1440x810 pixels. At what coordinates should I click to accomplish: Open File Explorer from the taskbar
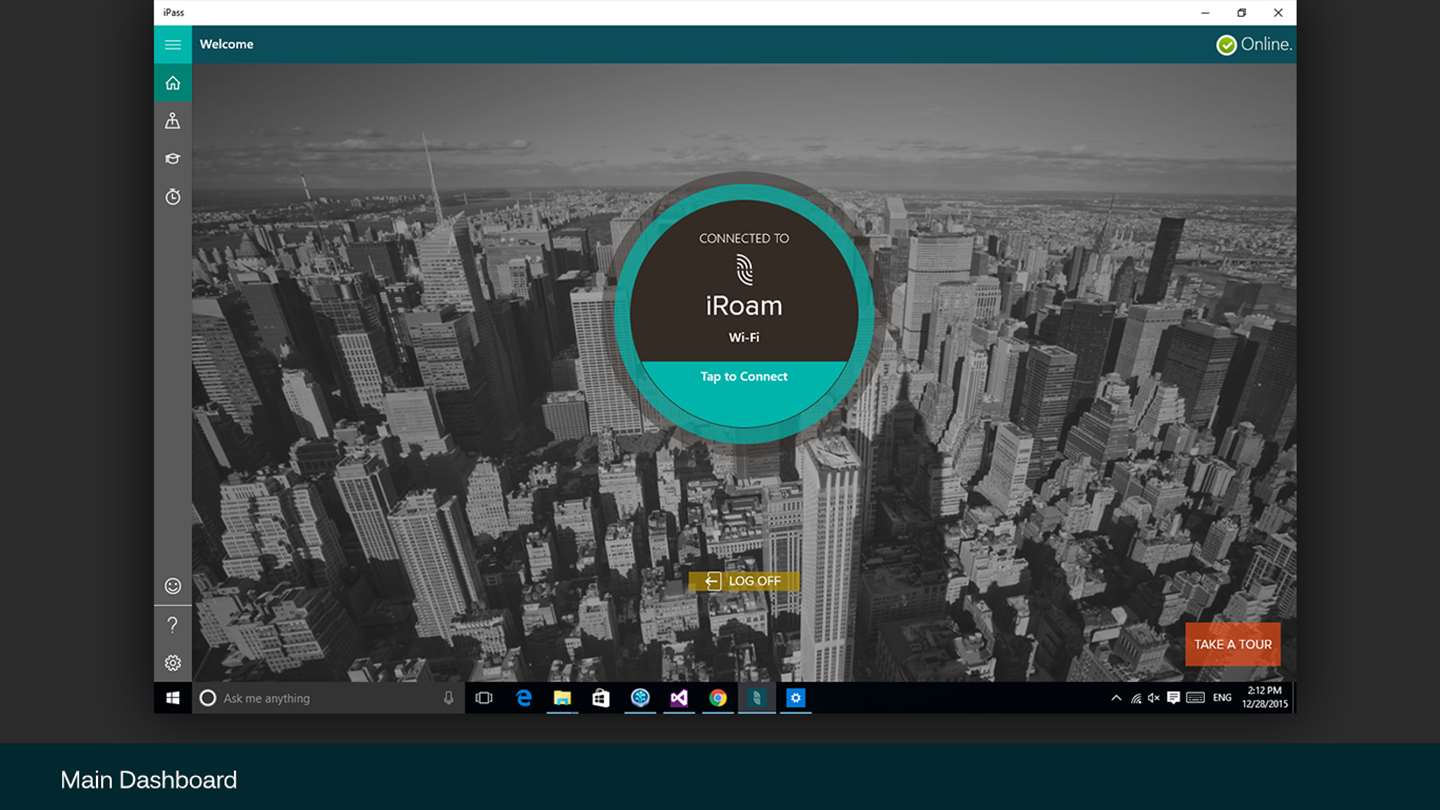[562, 698]
